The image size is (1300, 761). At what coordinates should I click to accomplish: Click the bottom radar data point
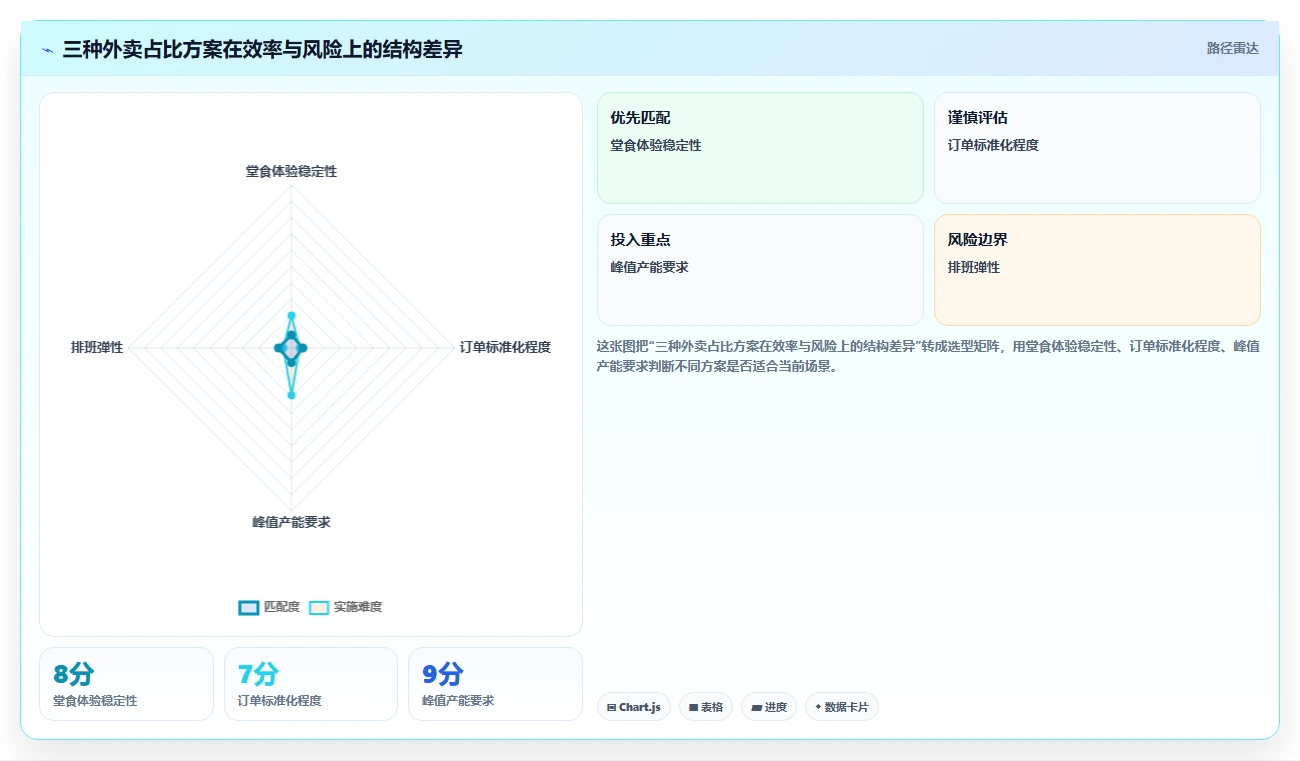point(291,395)
